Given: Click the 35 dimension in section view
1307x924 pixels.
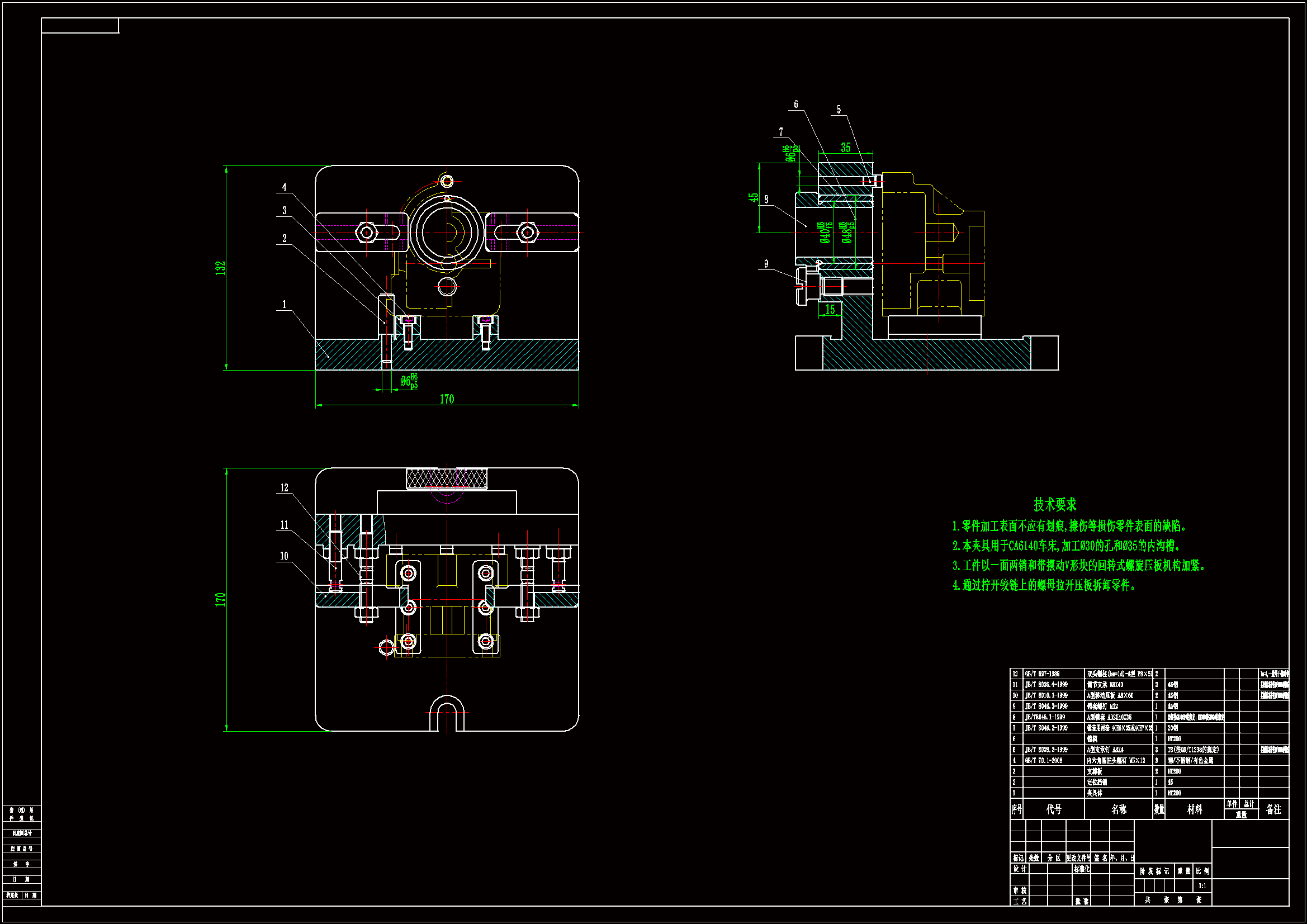Looking at the screenshot, I should click(846, 148).
